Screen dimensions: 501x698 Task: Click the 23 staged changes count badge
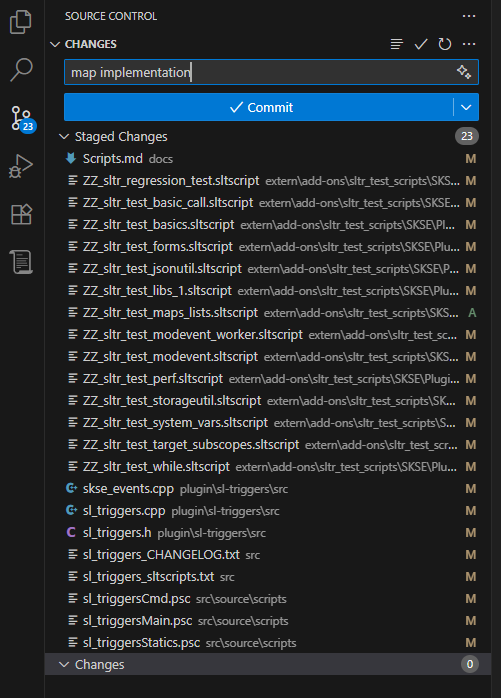(x=467, y=136)
